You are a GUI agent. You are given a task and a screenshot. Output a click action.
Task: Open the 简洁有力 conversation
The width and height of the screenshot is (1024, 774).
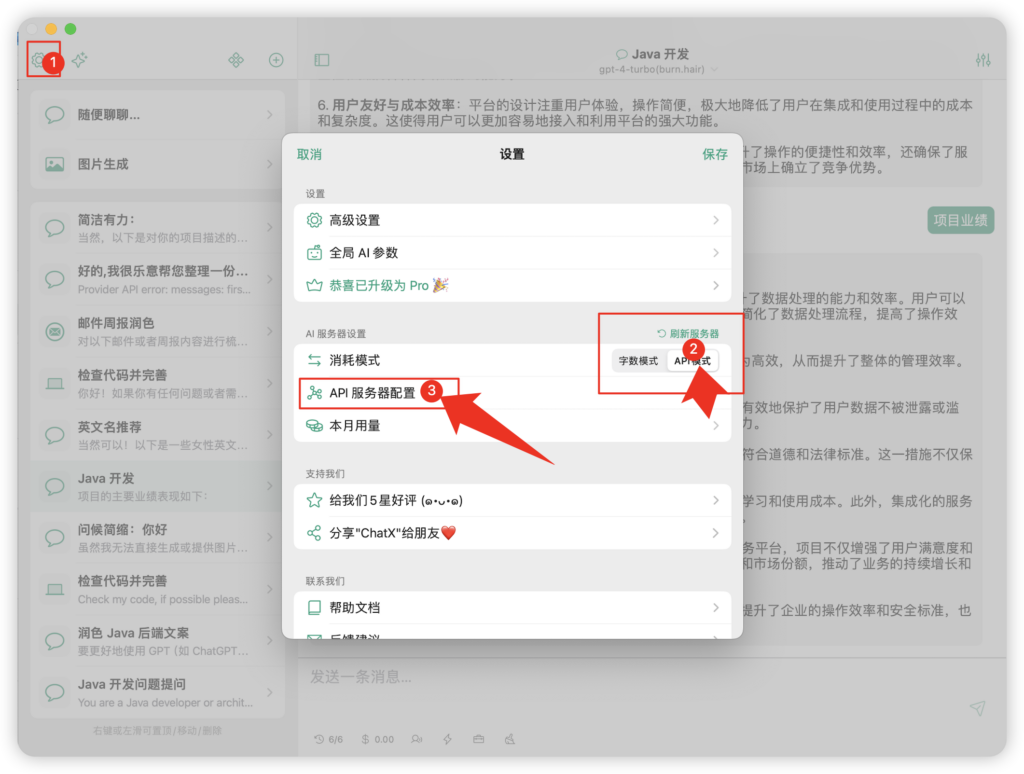coord(157,228)
